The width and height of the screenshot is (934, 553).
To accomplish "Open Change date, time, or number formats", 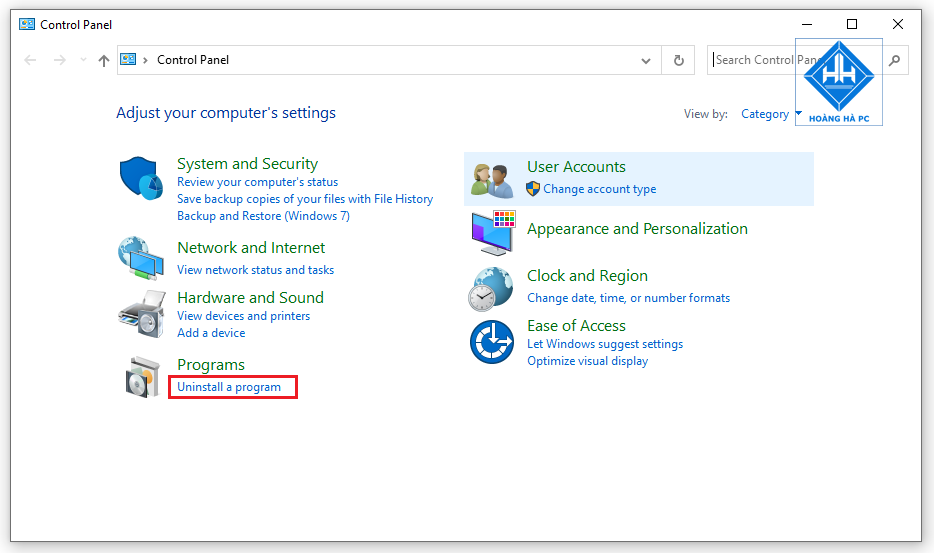I will click(x=628, y=298).
